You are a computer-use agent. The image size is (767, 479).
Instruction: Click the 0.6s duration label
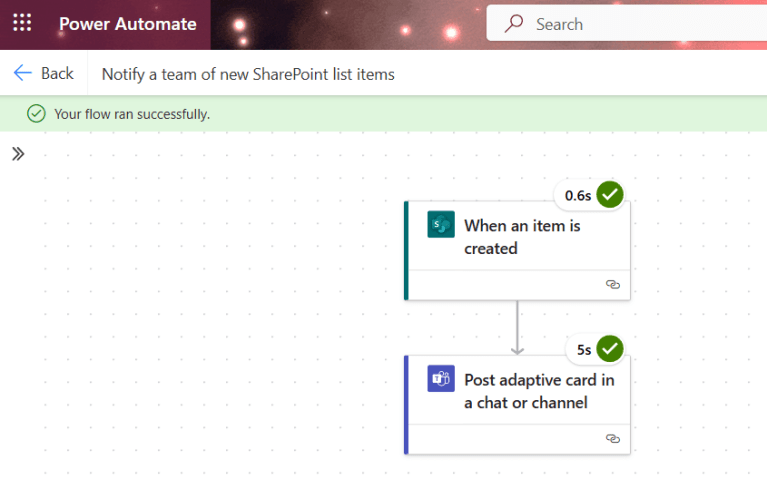click(578, 196)
